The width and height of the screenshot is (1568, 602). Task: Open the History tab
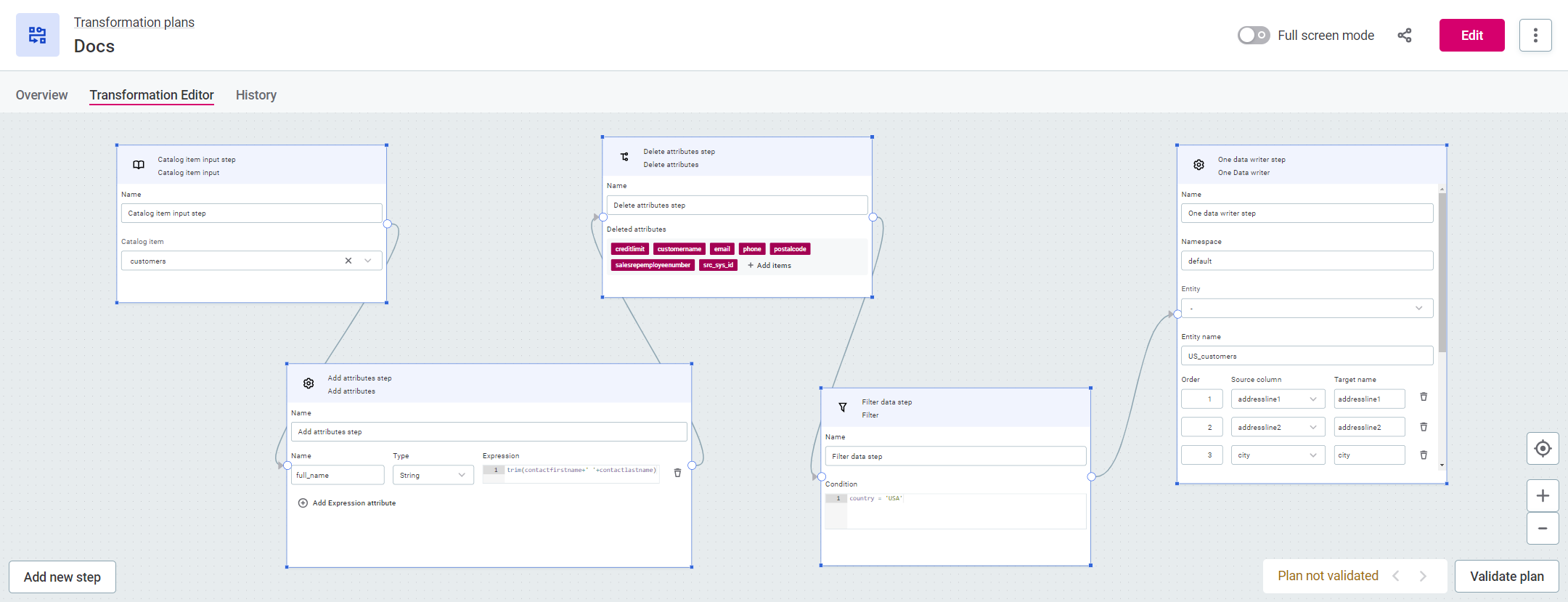coord(256,95)
